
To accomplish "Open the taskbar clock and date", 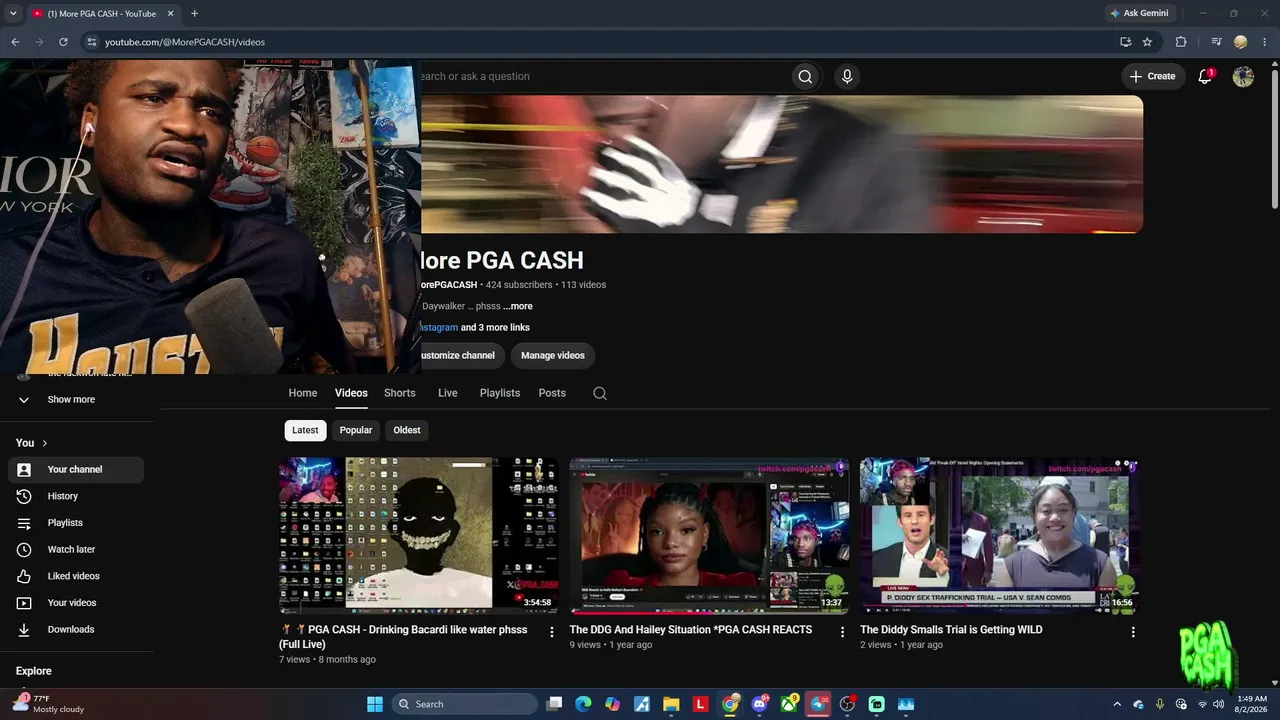I will [1252, 704].
